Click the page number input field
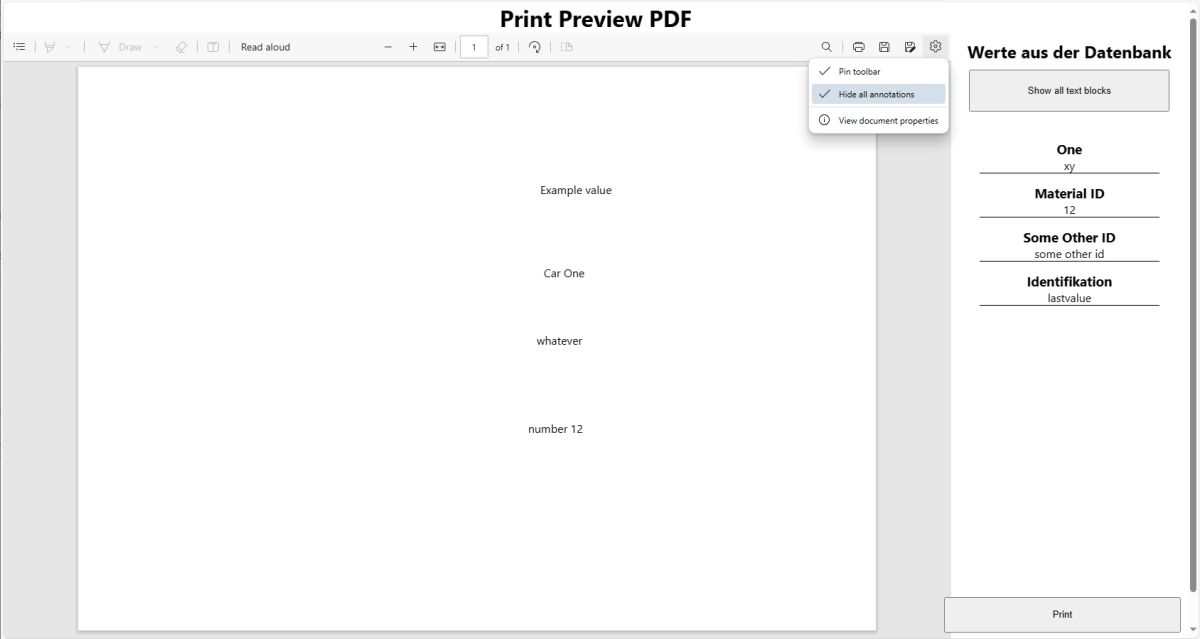 point(474,47)
